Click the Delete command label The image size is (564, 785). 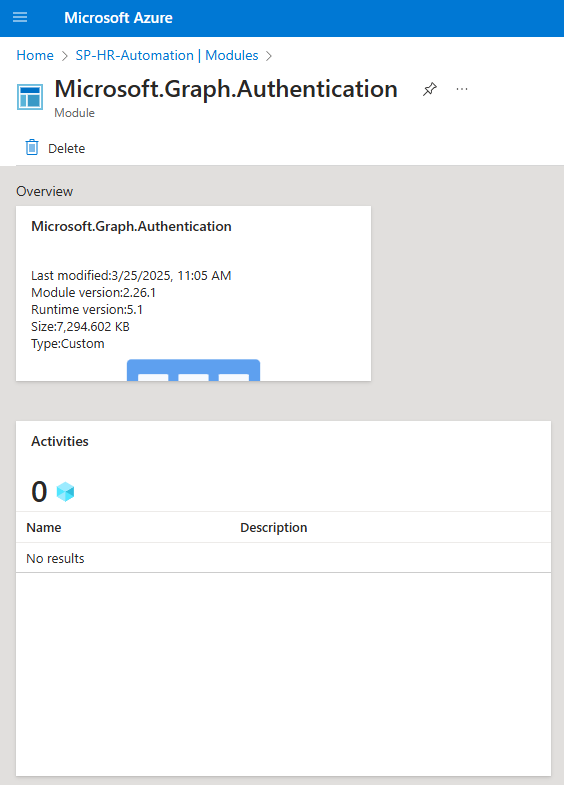click(67, 148)
